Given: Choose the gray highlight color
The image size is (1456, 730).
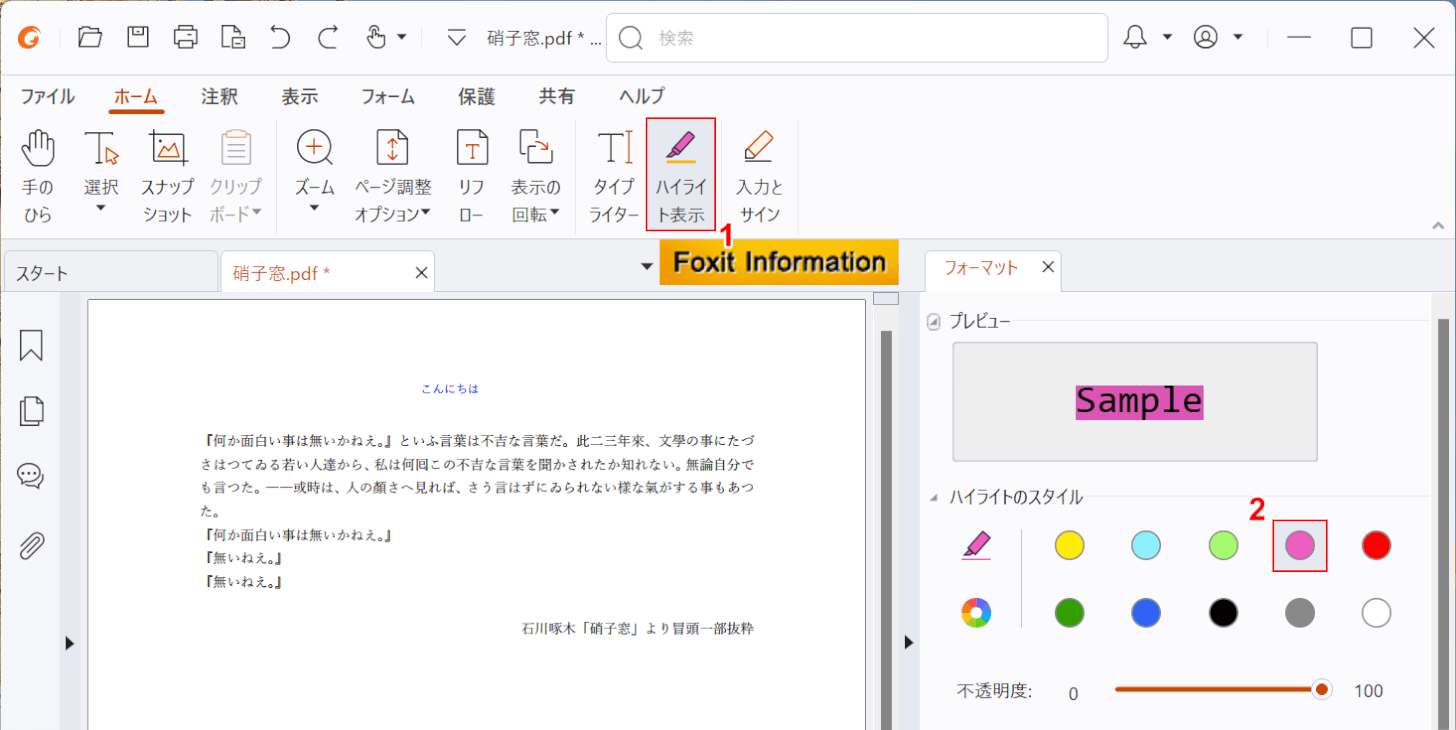Looking at the screenshot, I should (x=1299, y=612).
